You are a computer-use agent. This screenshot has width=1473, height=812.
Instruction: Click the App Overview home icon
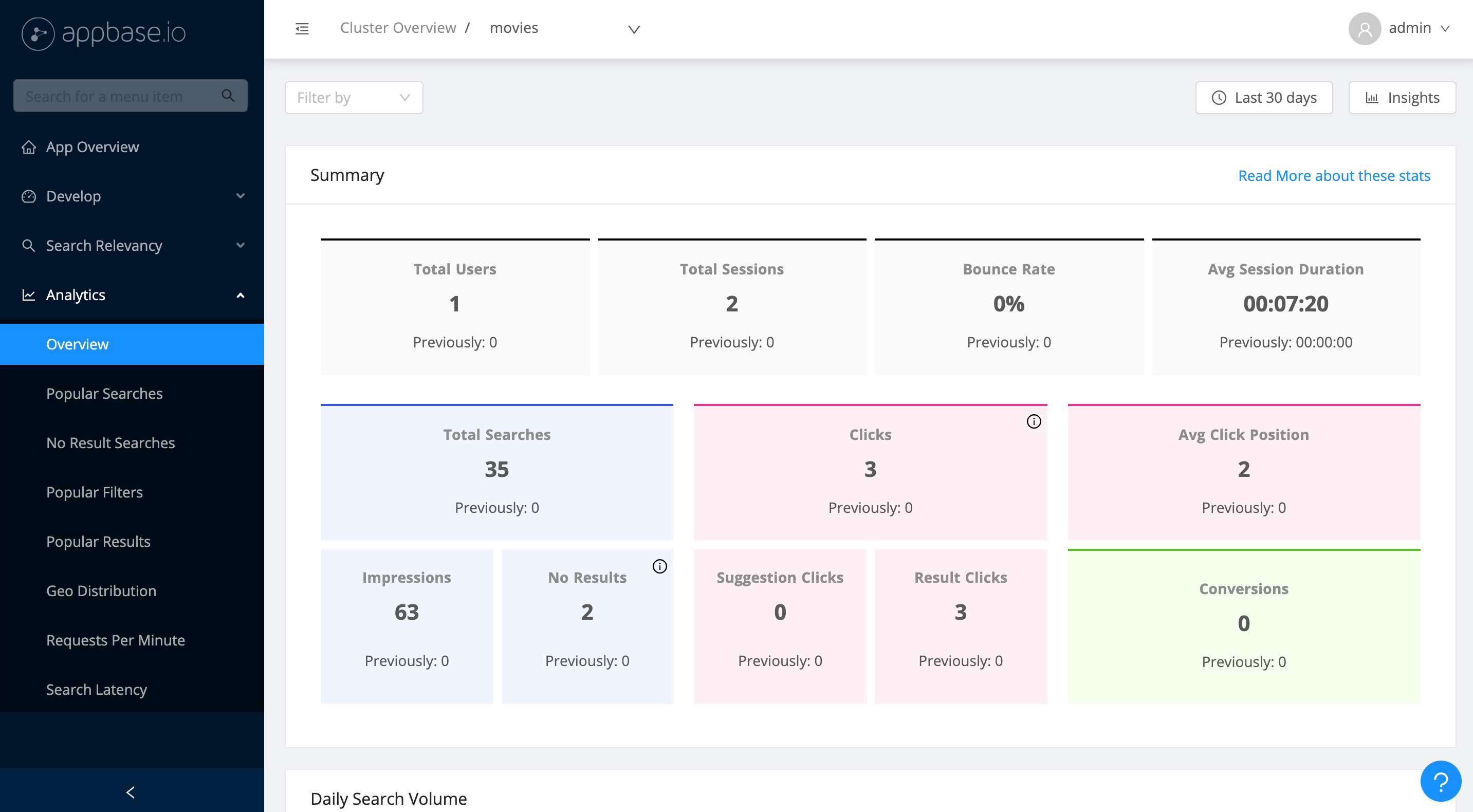pos(29,147)
